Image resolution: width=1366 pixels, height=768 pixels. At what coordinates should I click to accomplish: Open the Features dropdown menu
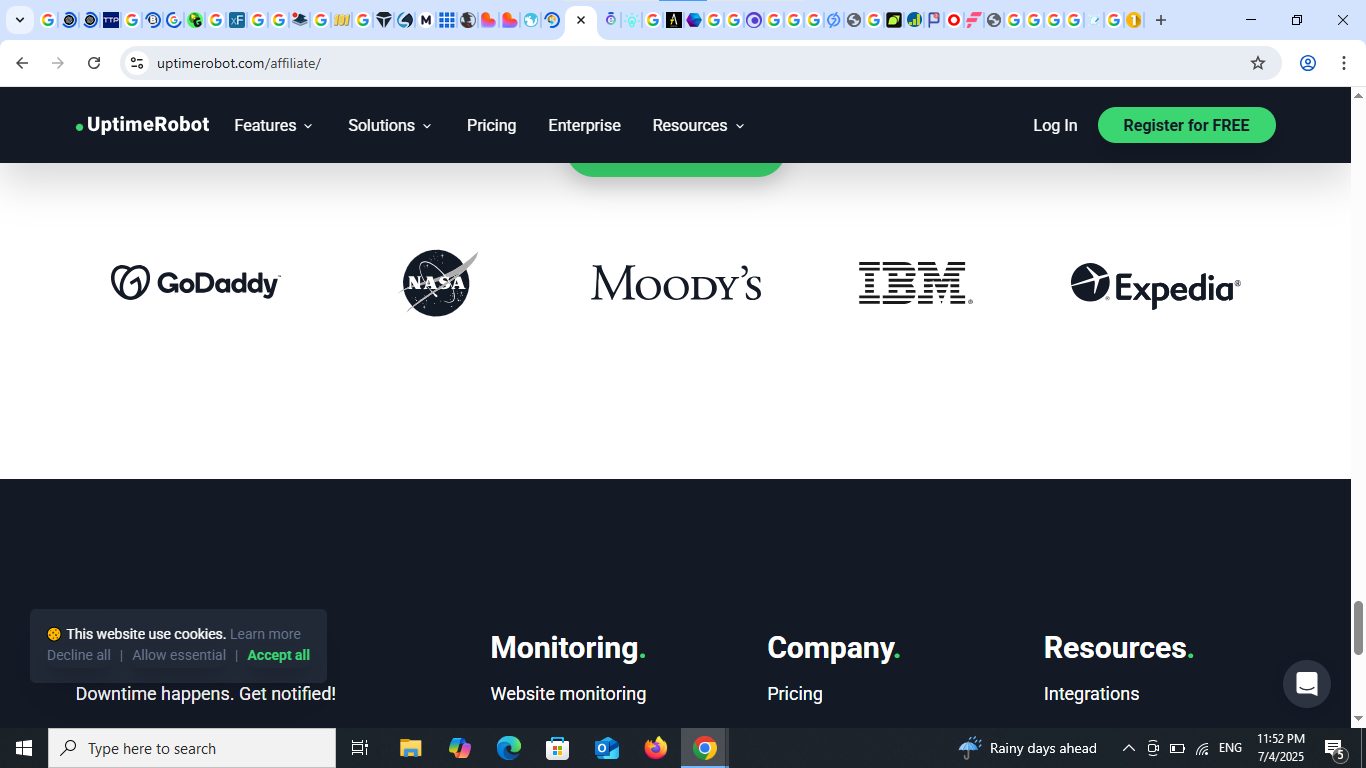pyautogui.click(x=273, y=125)
